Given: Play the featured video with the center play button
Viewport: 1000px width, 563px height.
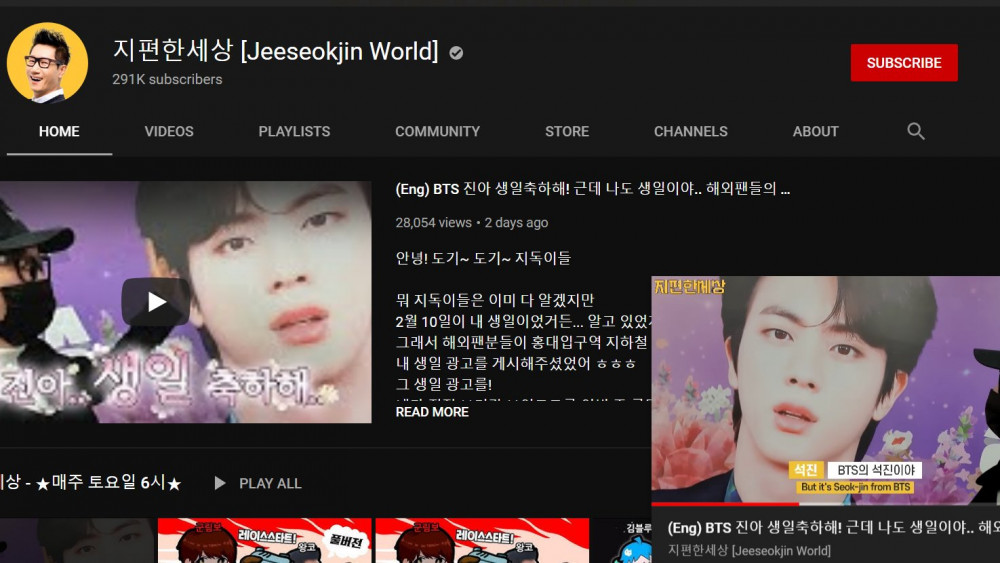Looking at the screenshot, I should [156, 302].
